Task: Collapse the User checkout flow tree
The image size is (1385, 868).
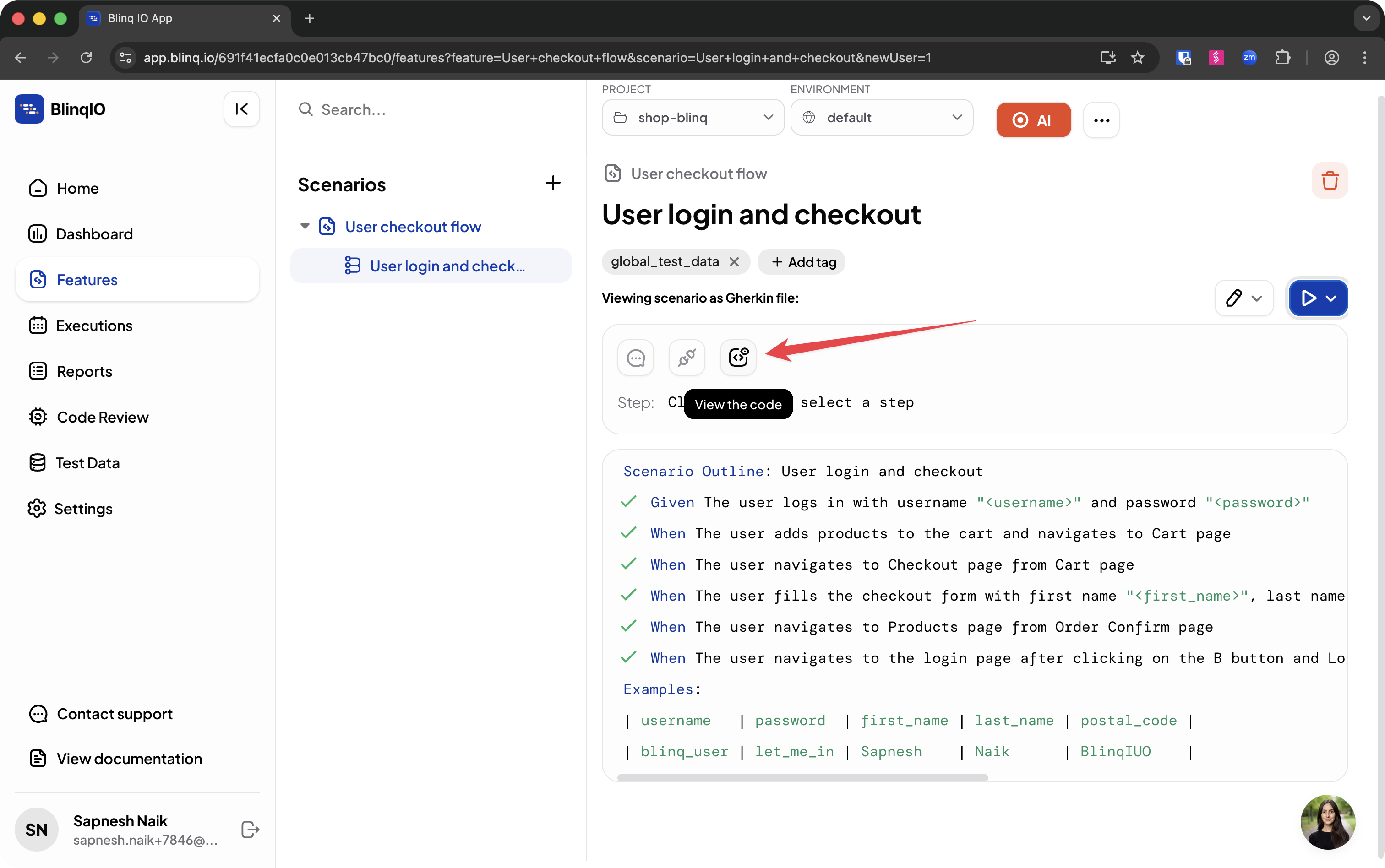Action: tap(305, 226)
